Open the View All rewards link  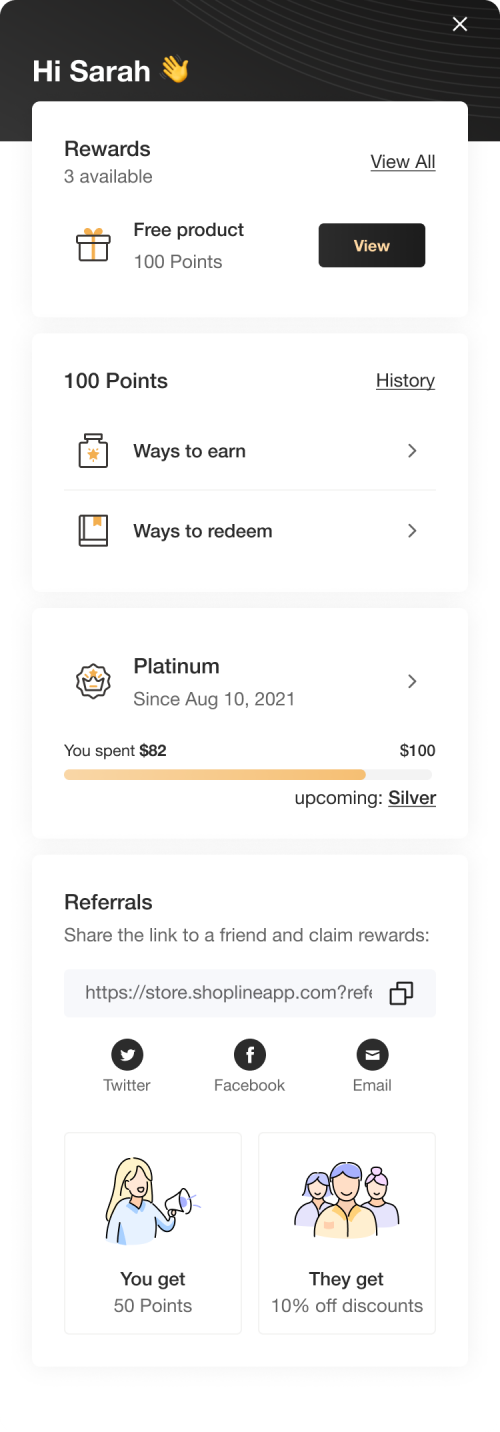(403, 162)
